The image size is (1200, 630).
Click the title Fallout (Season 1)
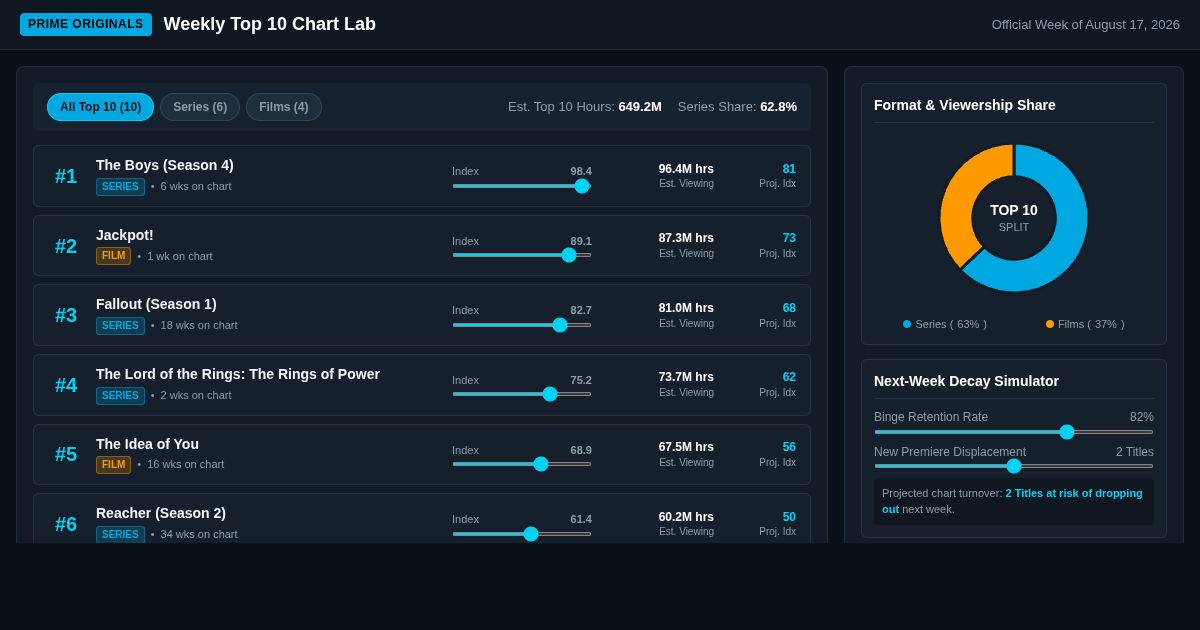click(156, 304)
